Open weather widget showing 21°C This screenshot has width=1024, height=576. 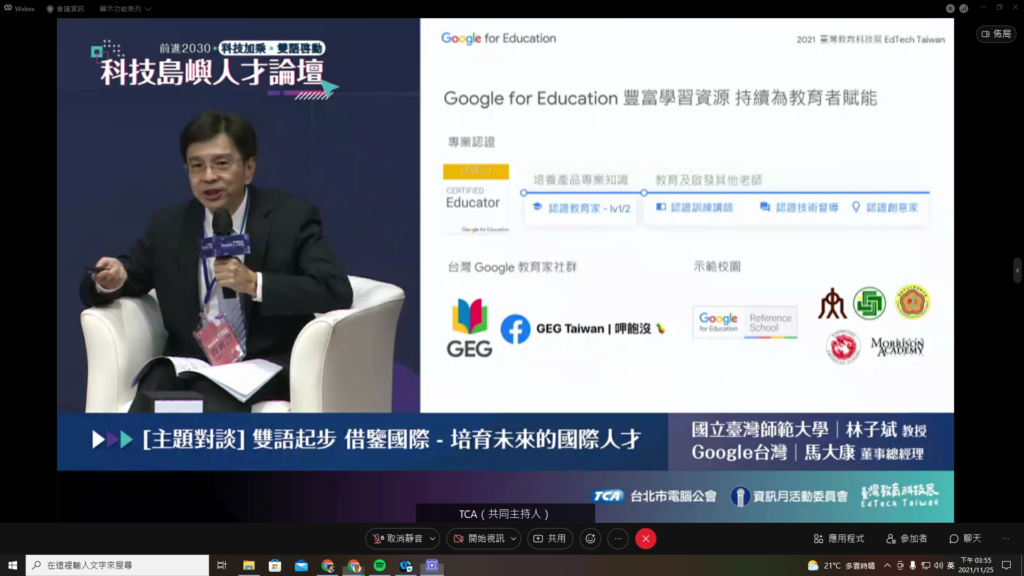click(x=841, y=566)
